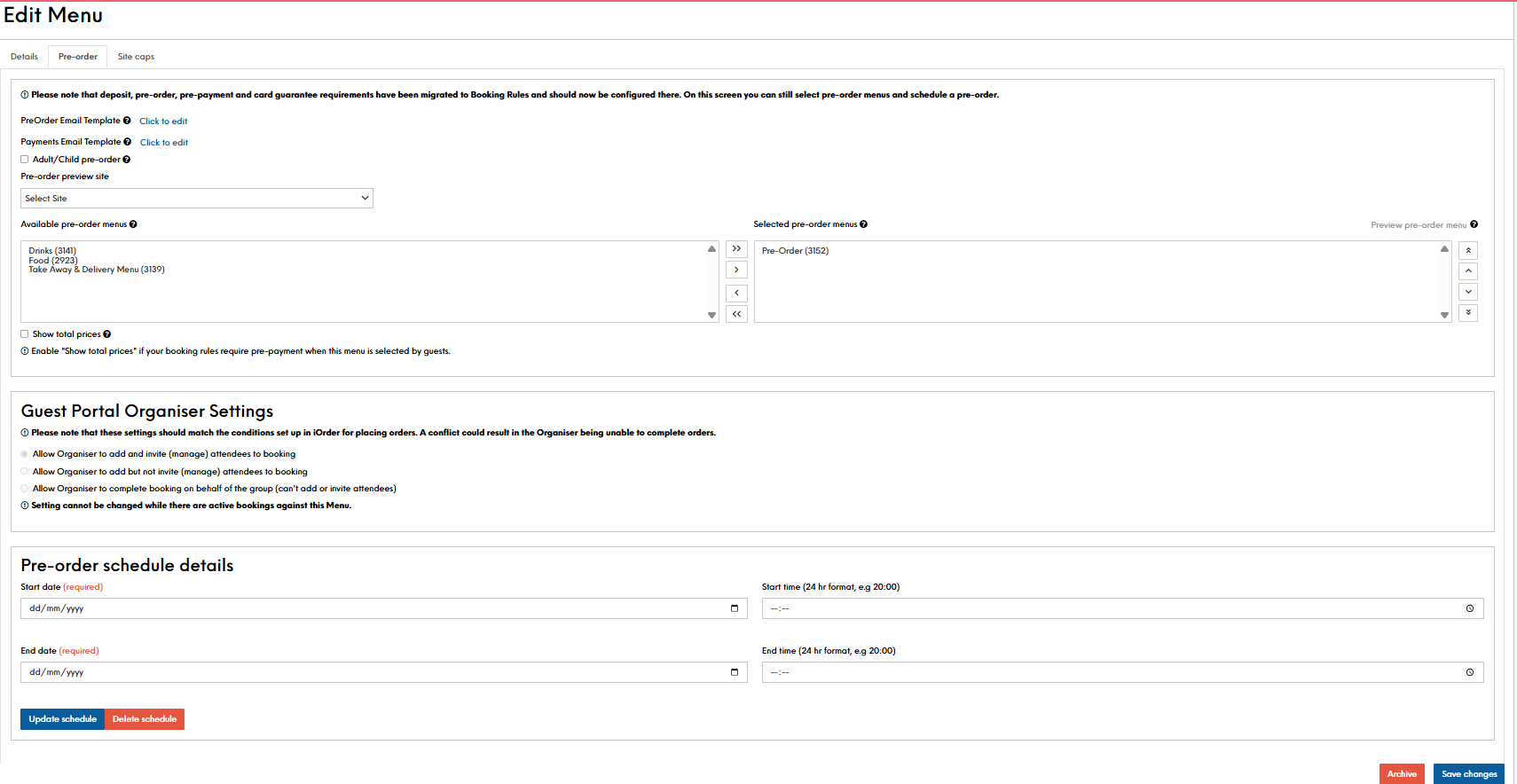Open the Start date calendar picker icon

coord(734,608)
